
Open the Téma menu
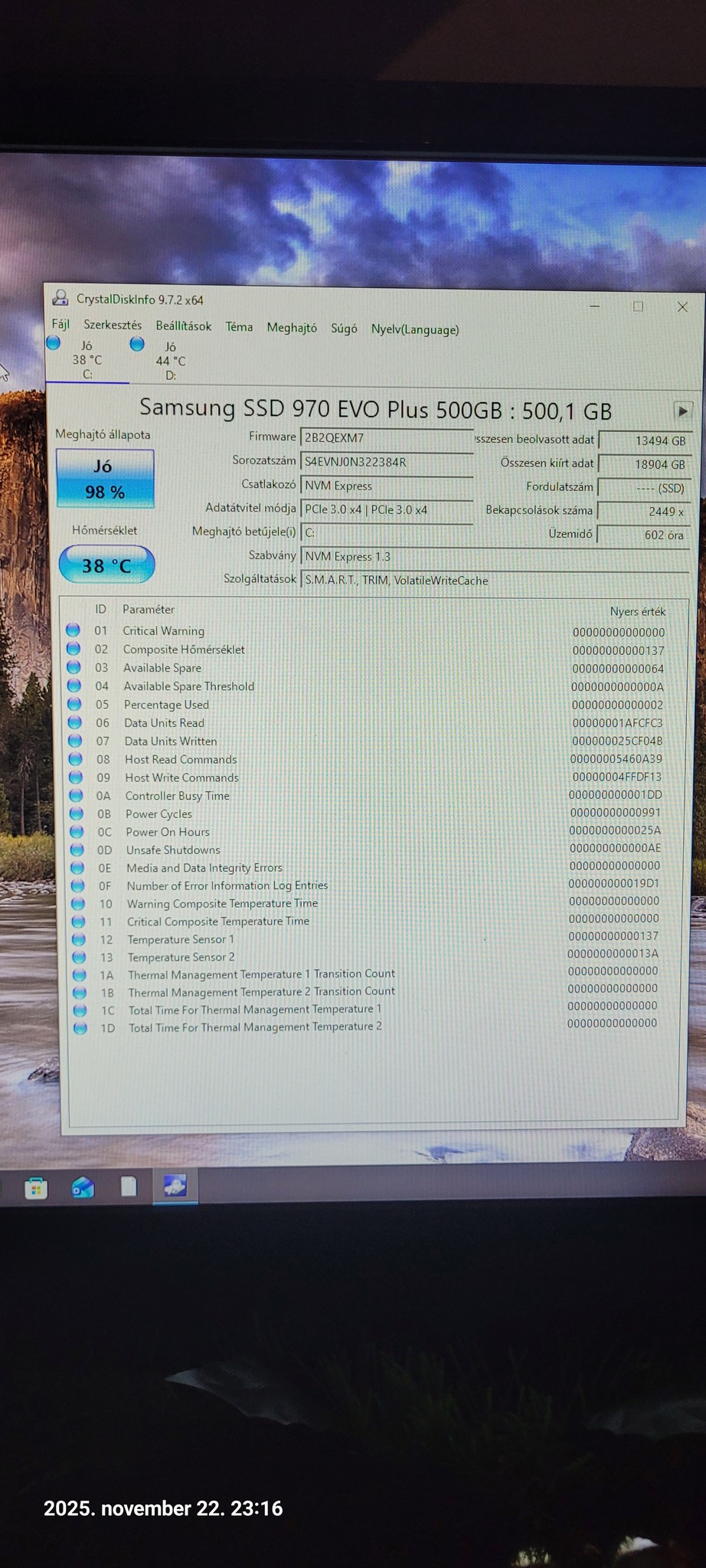[x=239, y=326]
